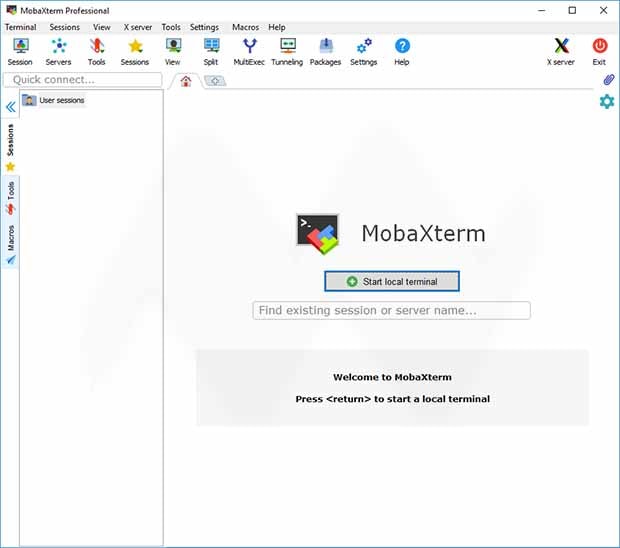Open the Tools toolbar icon

click(96, 52)
